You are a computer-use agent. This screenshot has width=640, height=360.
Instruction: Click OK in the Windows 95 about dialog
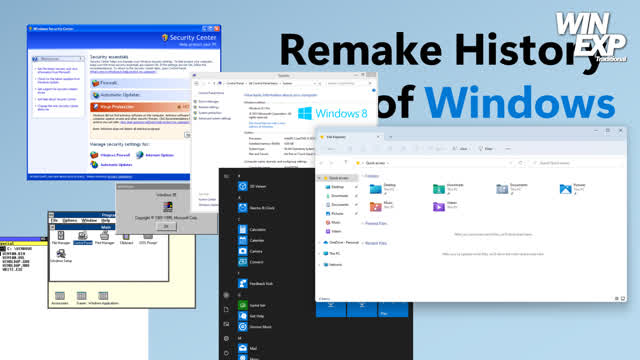(166, 226)
